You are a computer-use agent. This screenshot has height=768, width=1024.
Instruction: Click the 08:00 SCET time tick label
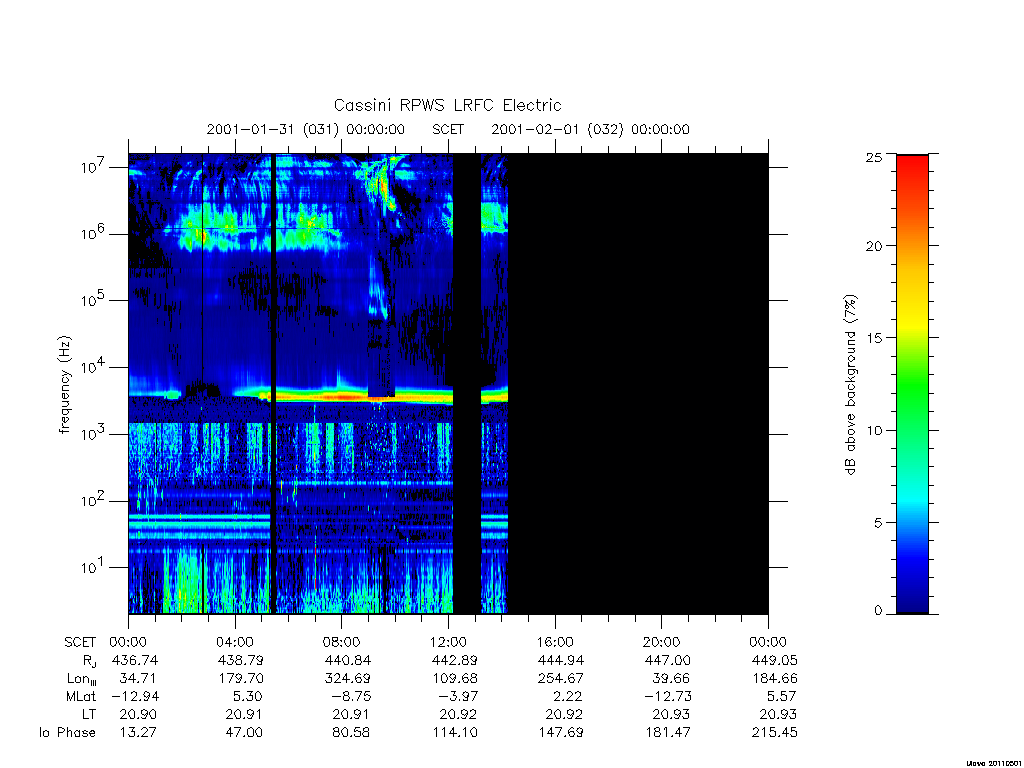[342, 642]
